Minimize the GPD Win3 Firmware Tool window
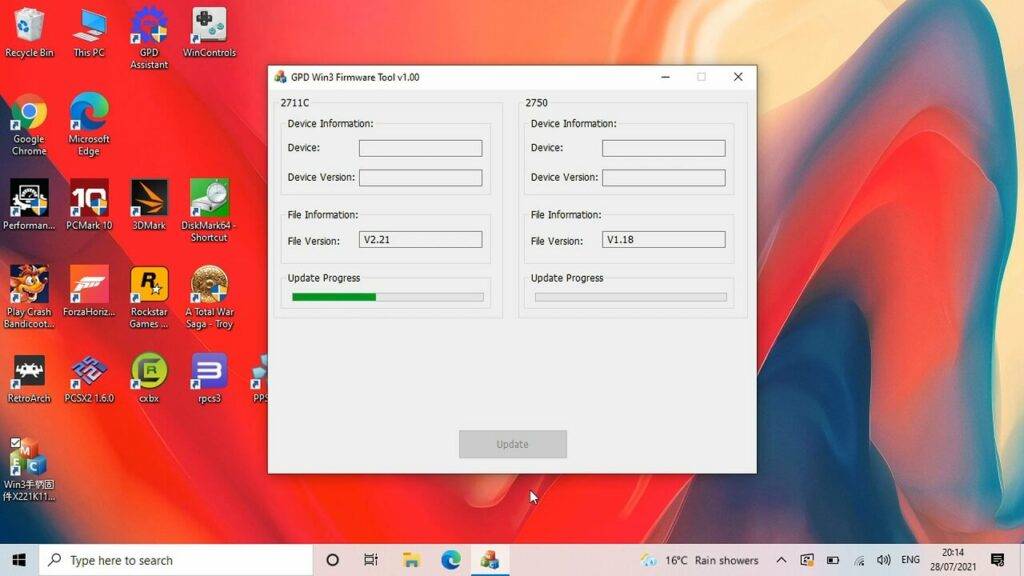Viewport: 1024px width, 576px height. coord(665,77)
